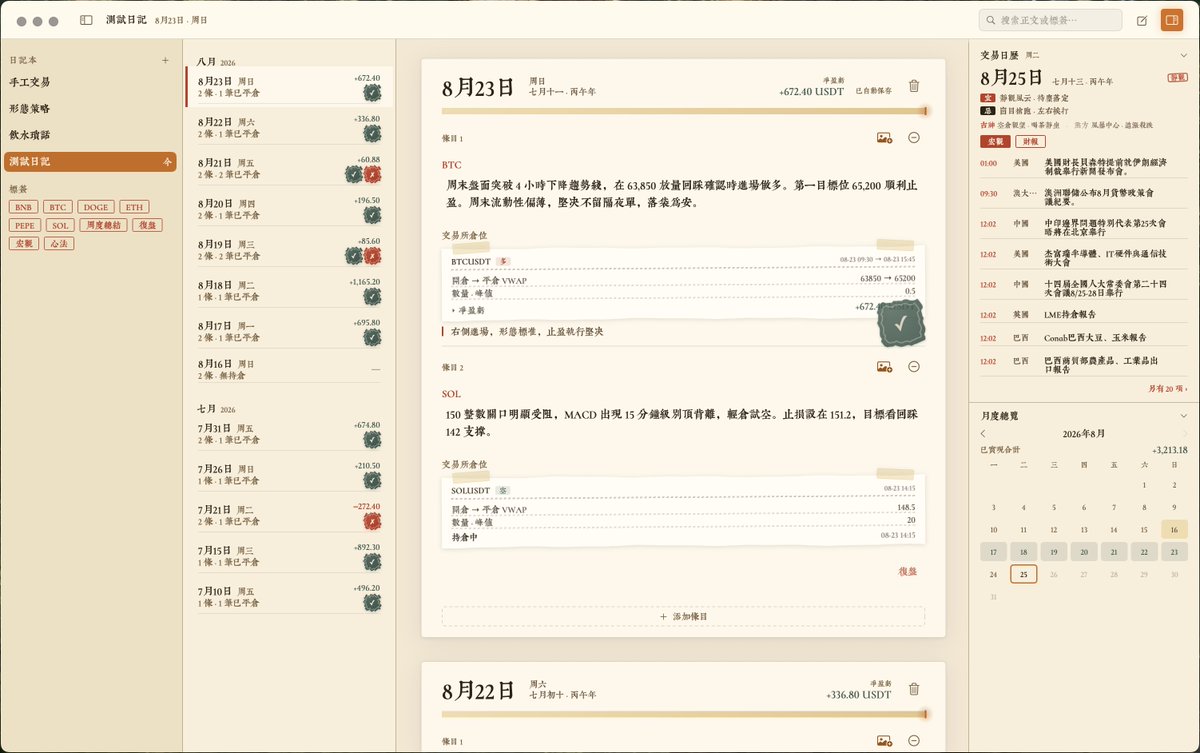This screenshot has height=753, width=1200.
Task: Show more via 另有 20 項 link
Action: click(1167, 387)
